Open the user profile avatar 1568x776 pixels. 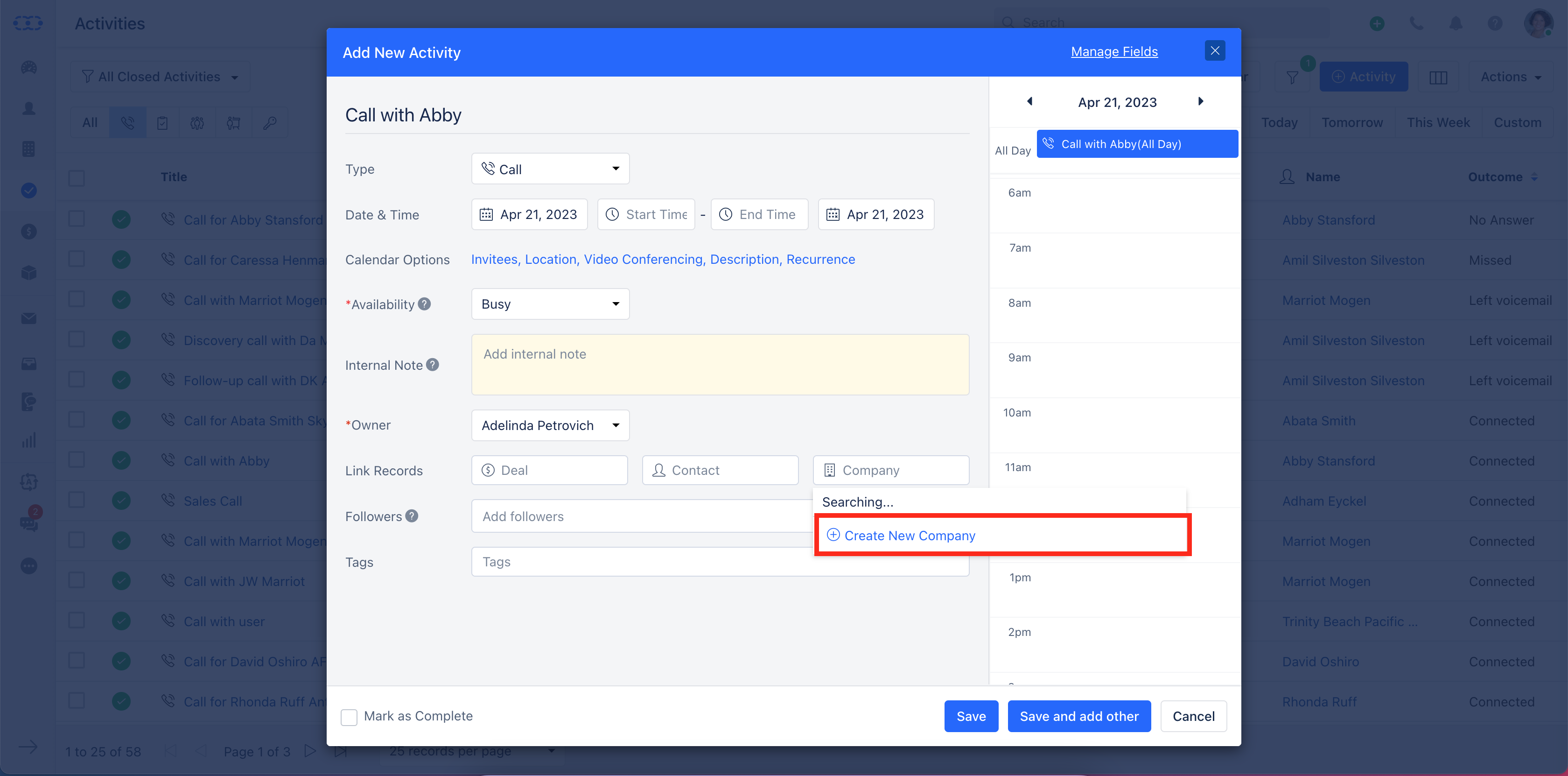click(1538, 23)
